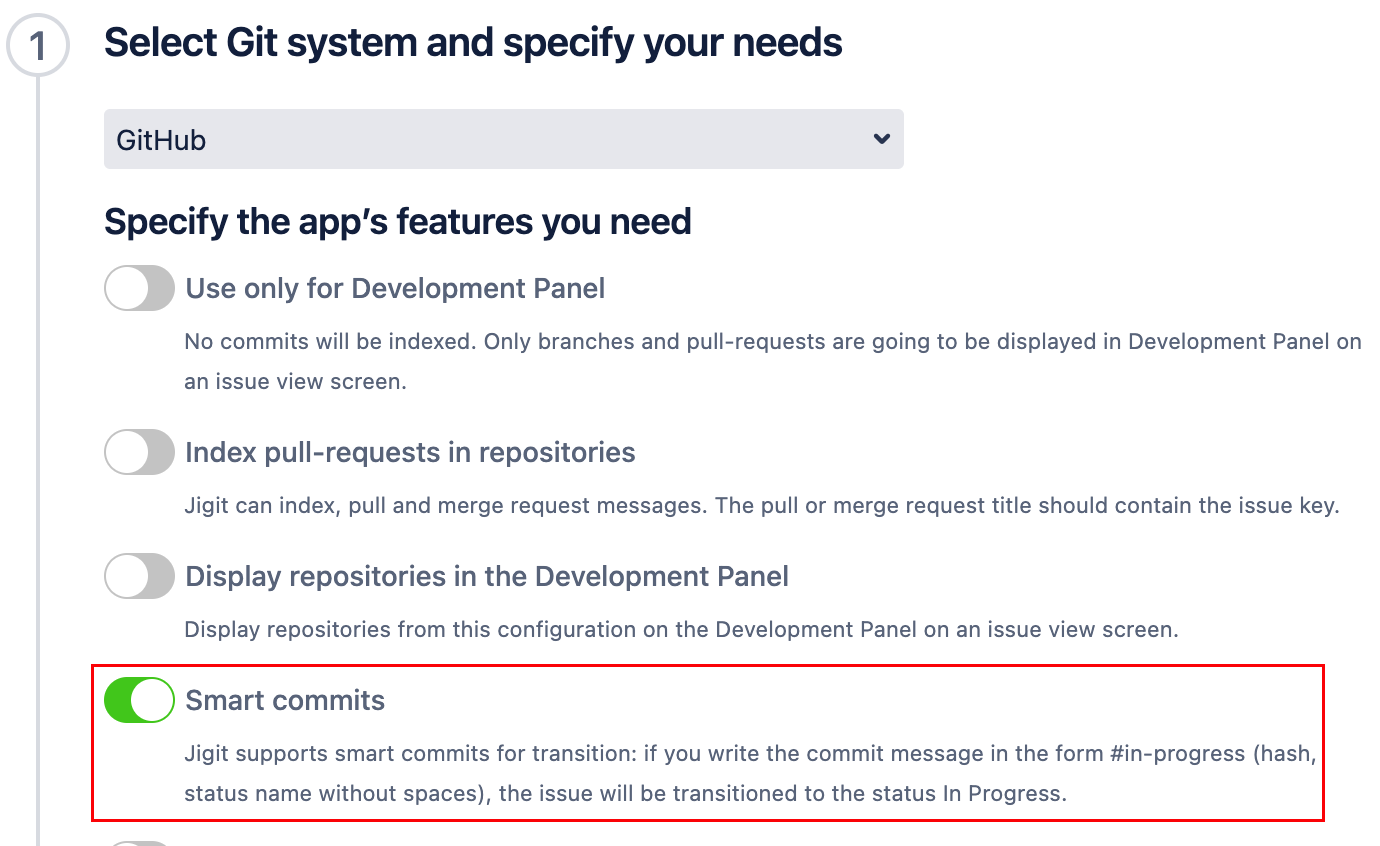Click the GitHub value in the selector

click(x=161, y=140)
